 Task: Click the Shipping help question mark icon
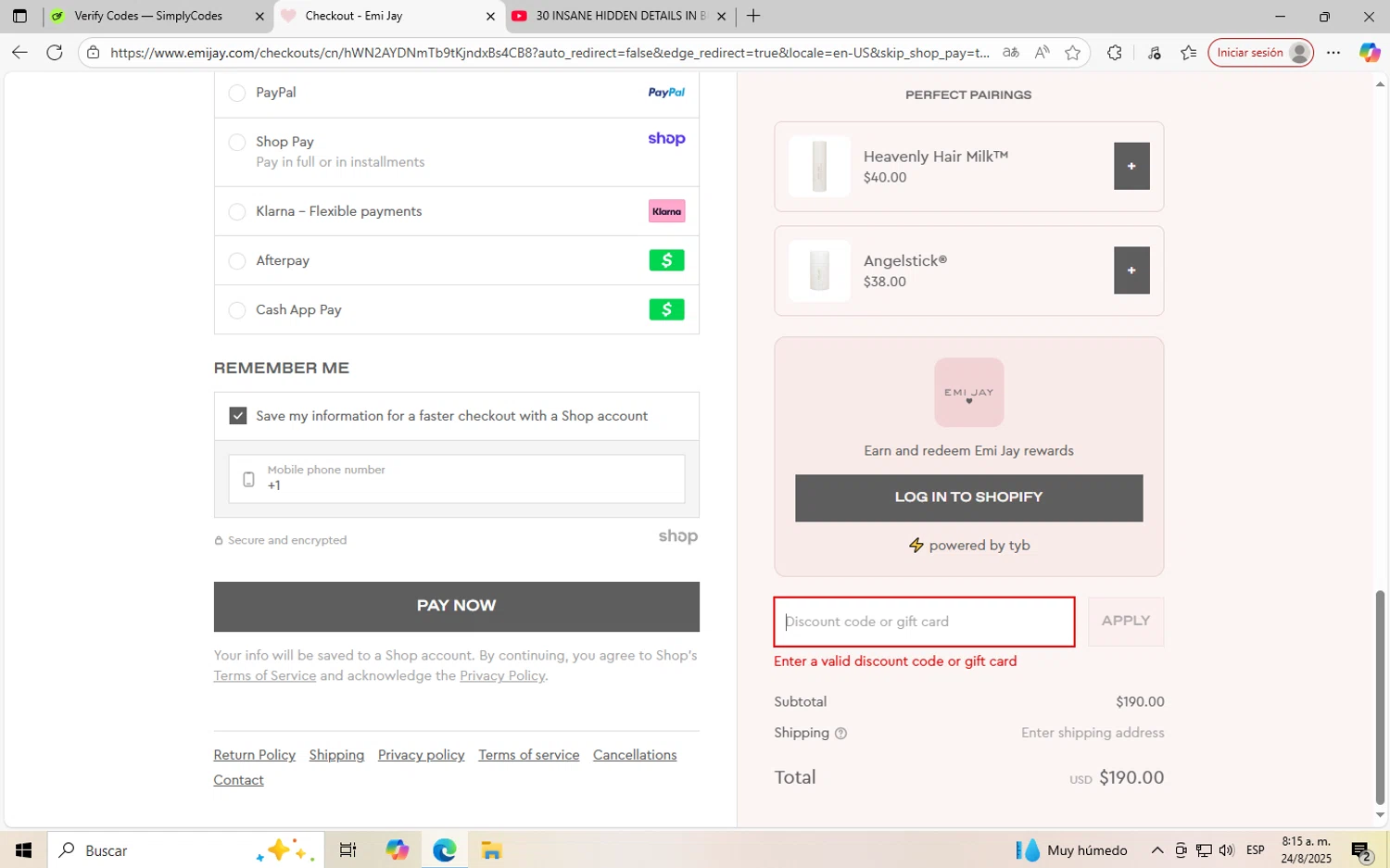(x=840, y=734)
